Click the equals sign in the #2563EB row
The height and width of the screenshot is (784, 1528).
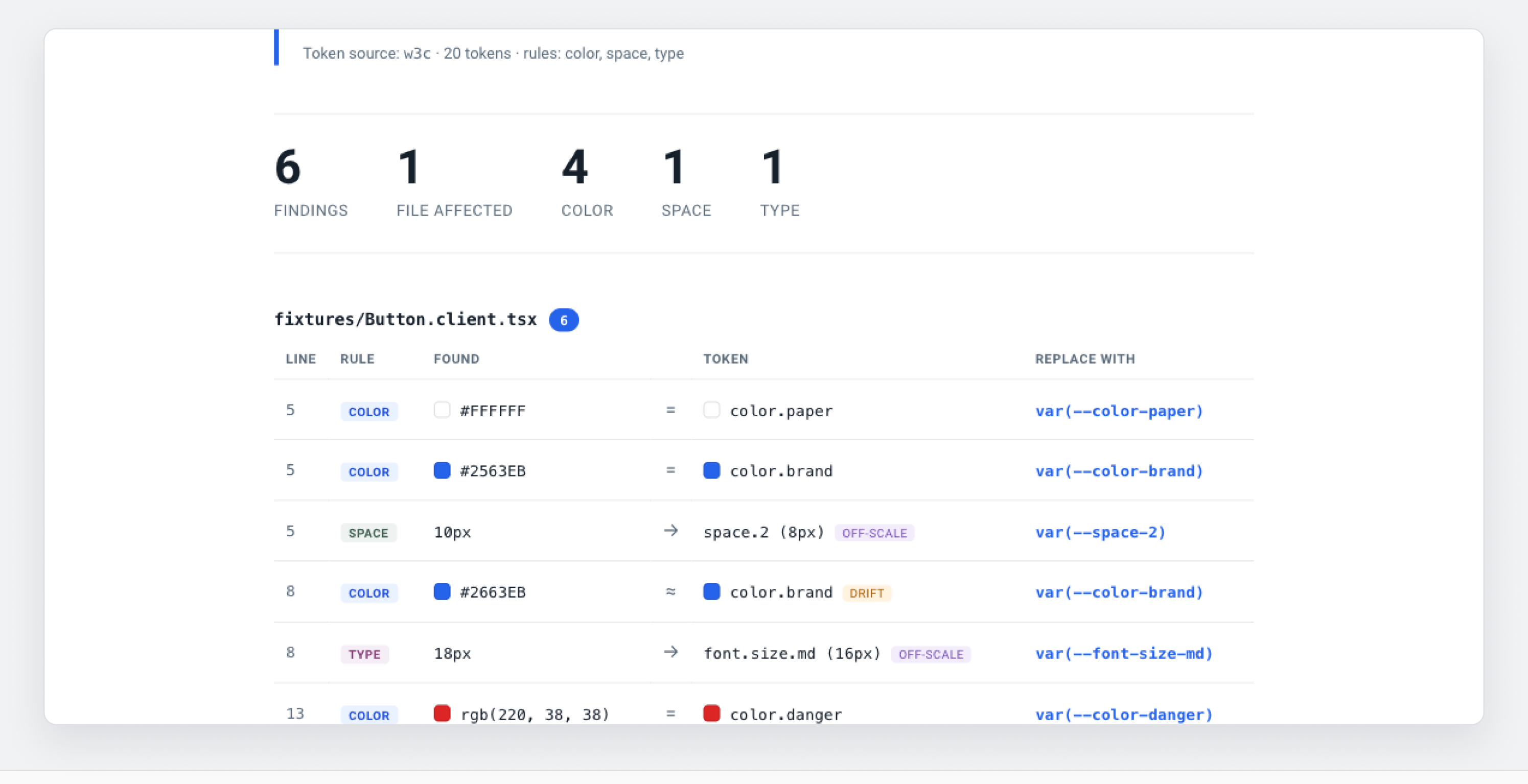670,470
